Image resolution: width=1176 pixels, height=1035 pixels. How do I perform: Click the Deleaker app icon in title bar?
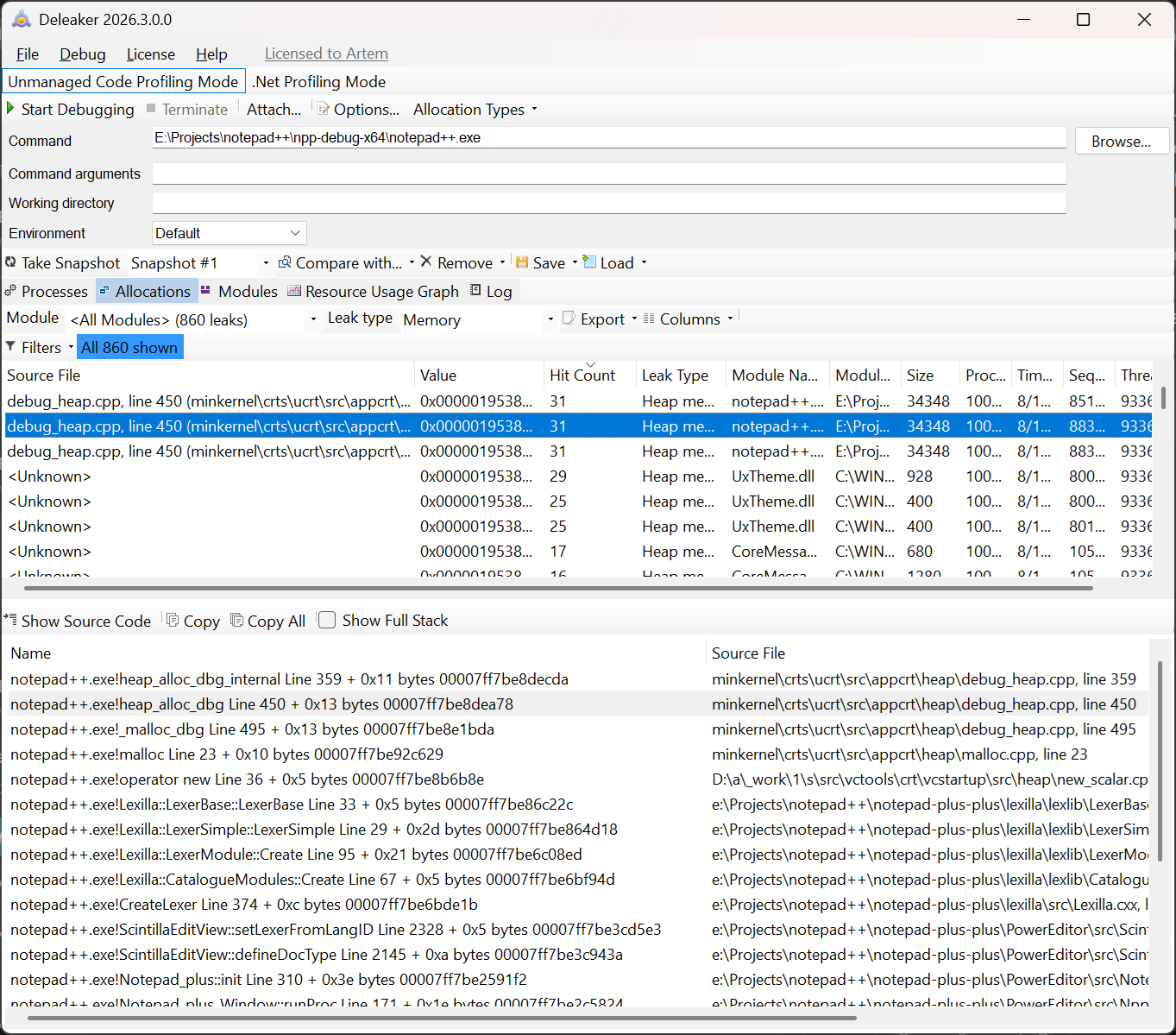click(21, 19)
